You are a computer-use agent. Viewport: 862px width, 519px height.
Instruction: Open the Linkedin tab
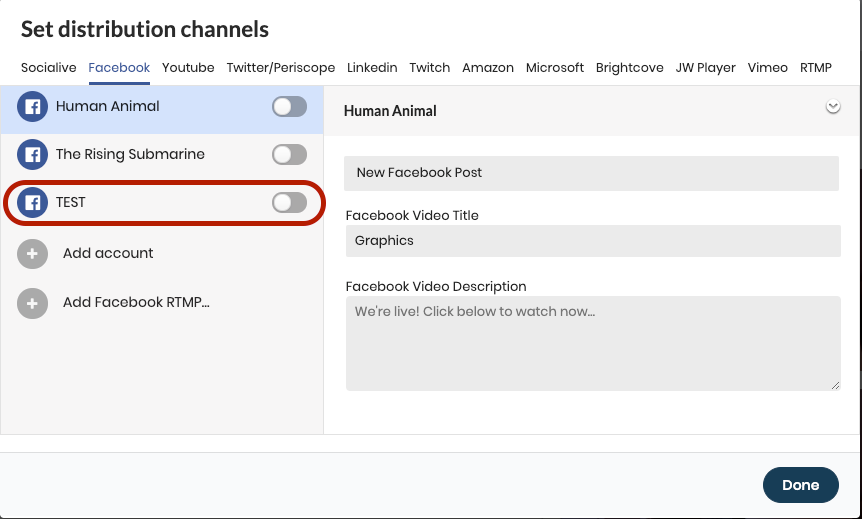pyautogui.click(x=372, y=68)
